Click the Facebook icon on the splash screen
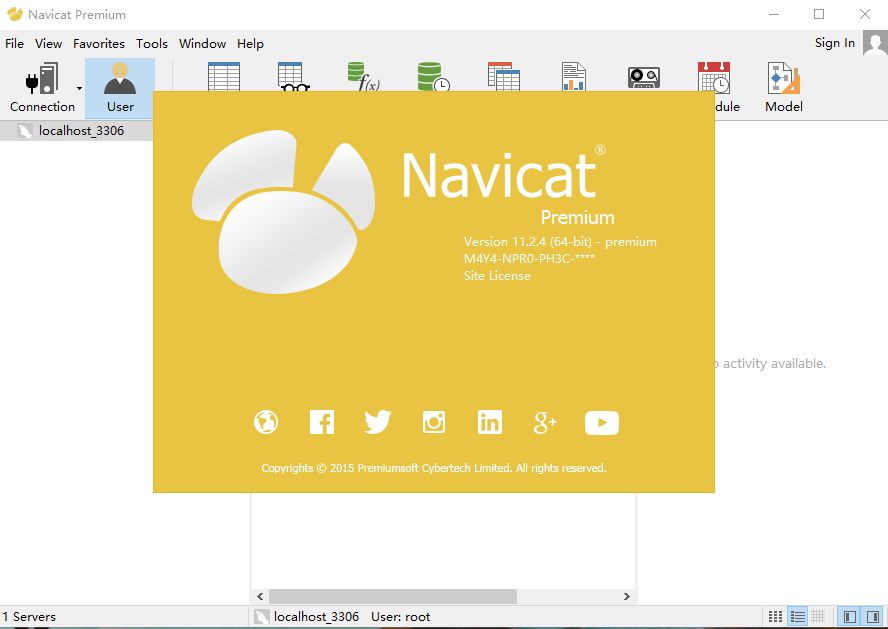 [x=322, y=422]
